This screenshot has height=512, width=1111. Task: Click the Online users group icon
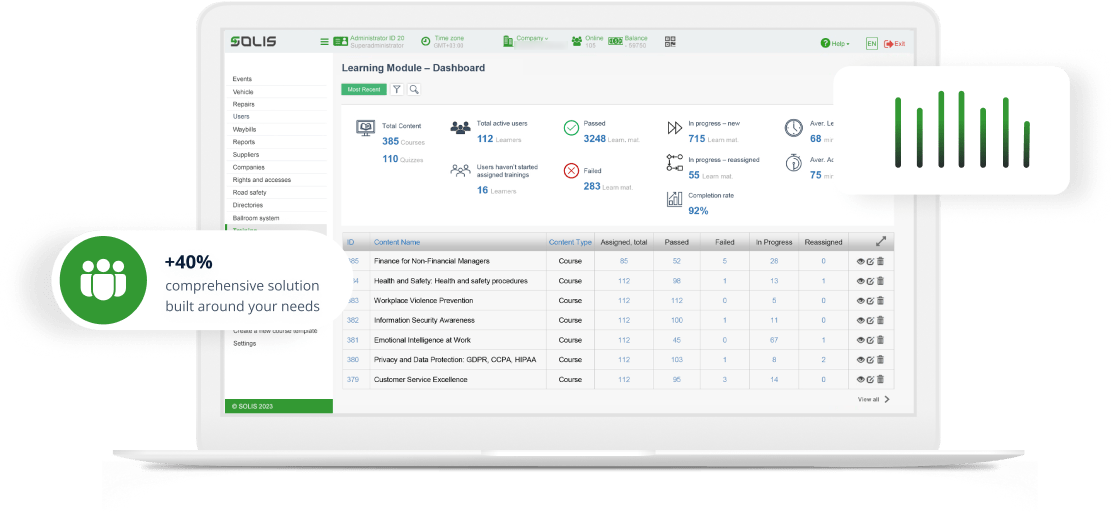coord(577,42)
